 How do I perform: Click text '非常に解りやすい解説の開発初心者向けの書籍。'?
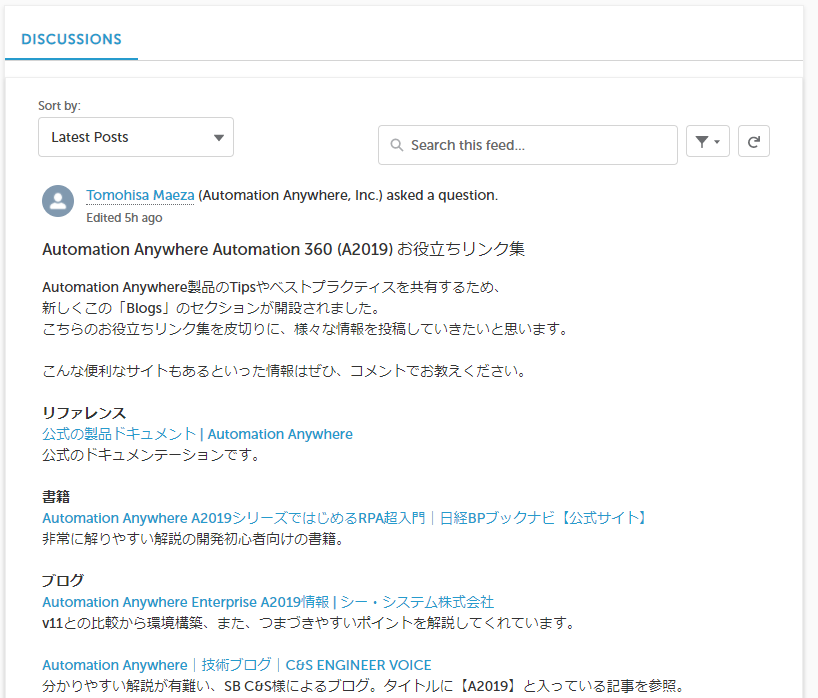coord(194,539)
